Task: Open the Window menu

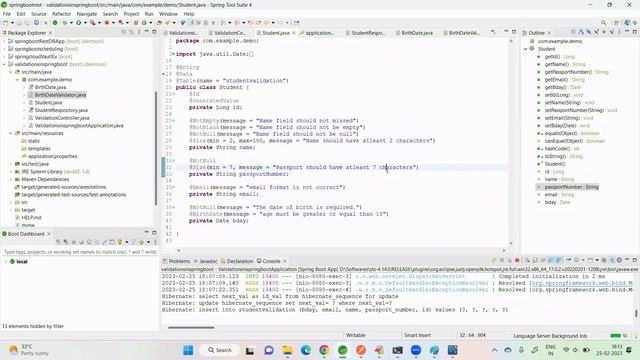Action: click(168, 14)
